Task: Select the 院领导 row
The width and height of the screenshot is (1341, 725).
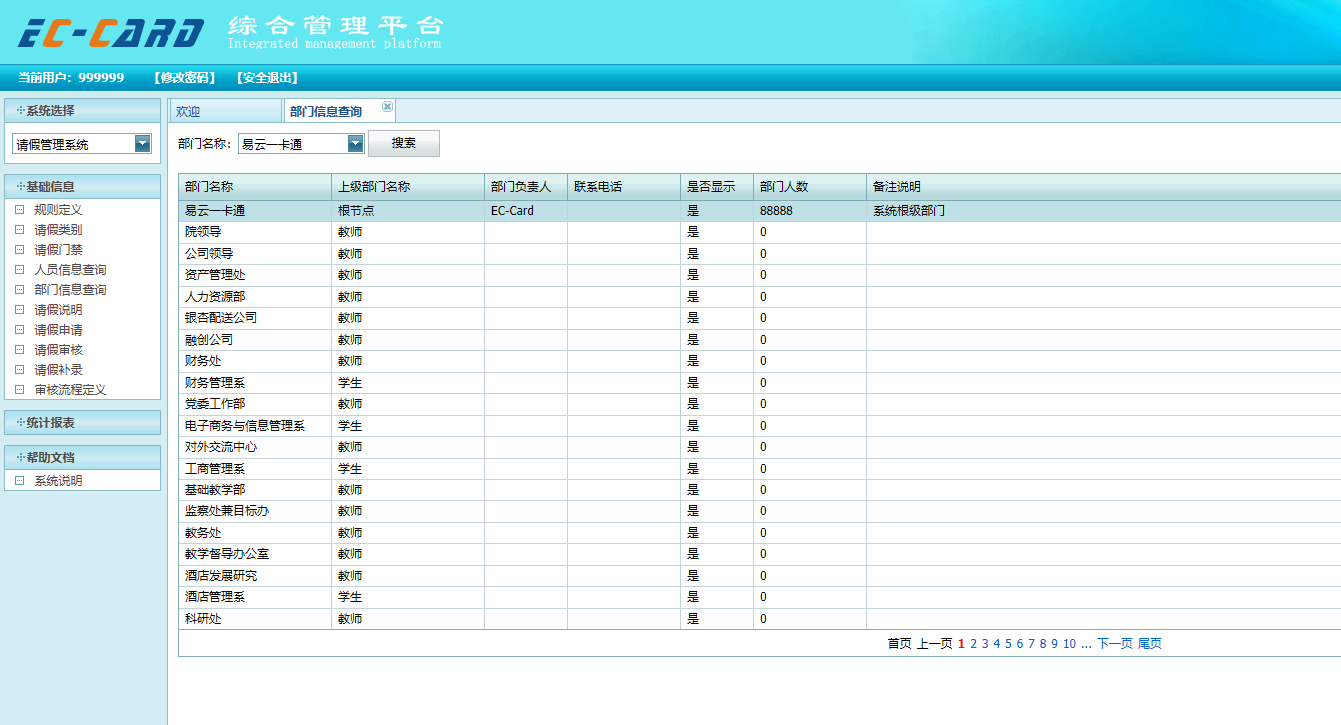Action: tap(760, 232)
